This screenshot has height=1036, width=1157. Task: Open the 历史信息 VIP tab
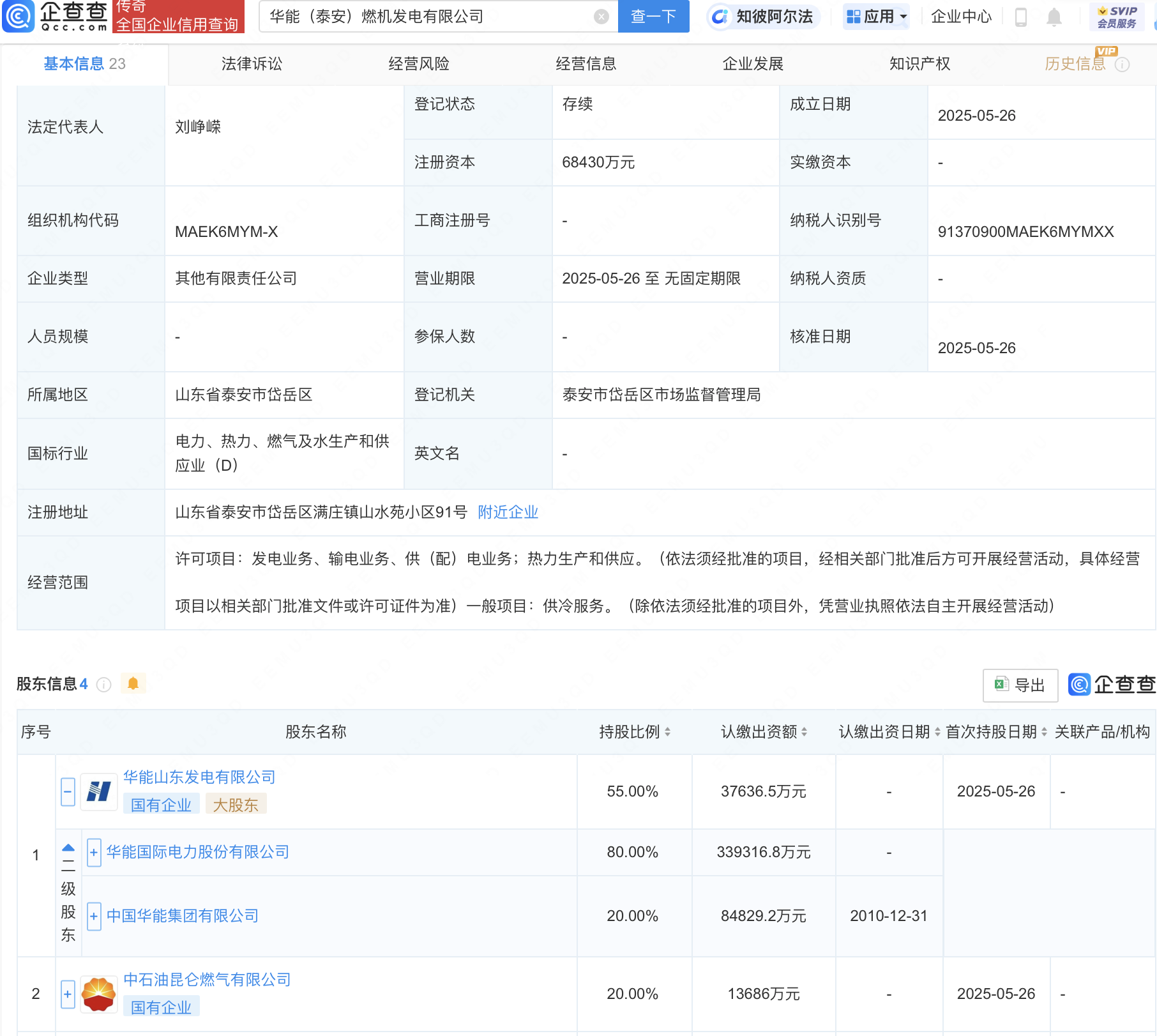coord(1075,64)
